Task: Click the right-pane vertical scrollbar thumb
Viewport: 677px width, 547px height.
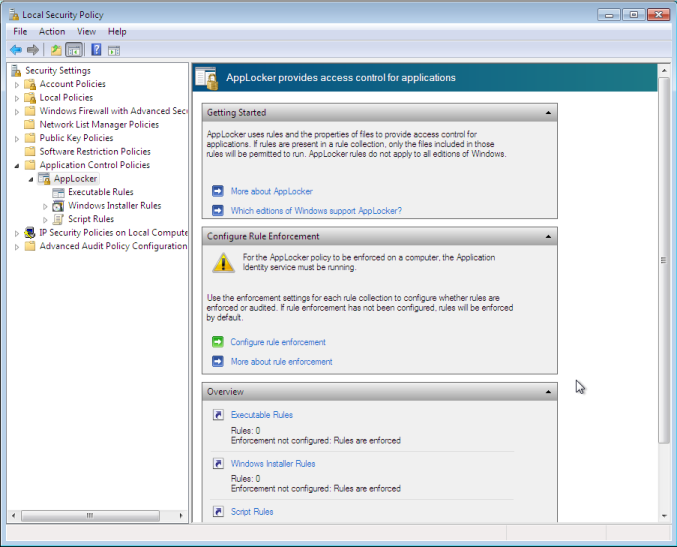Action: (664, 260)
